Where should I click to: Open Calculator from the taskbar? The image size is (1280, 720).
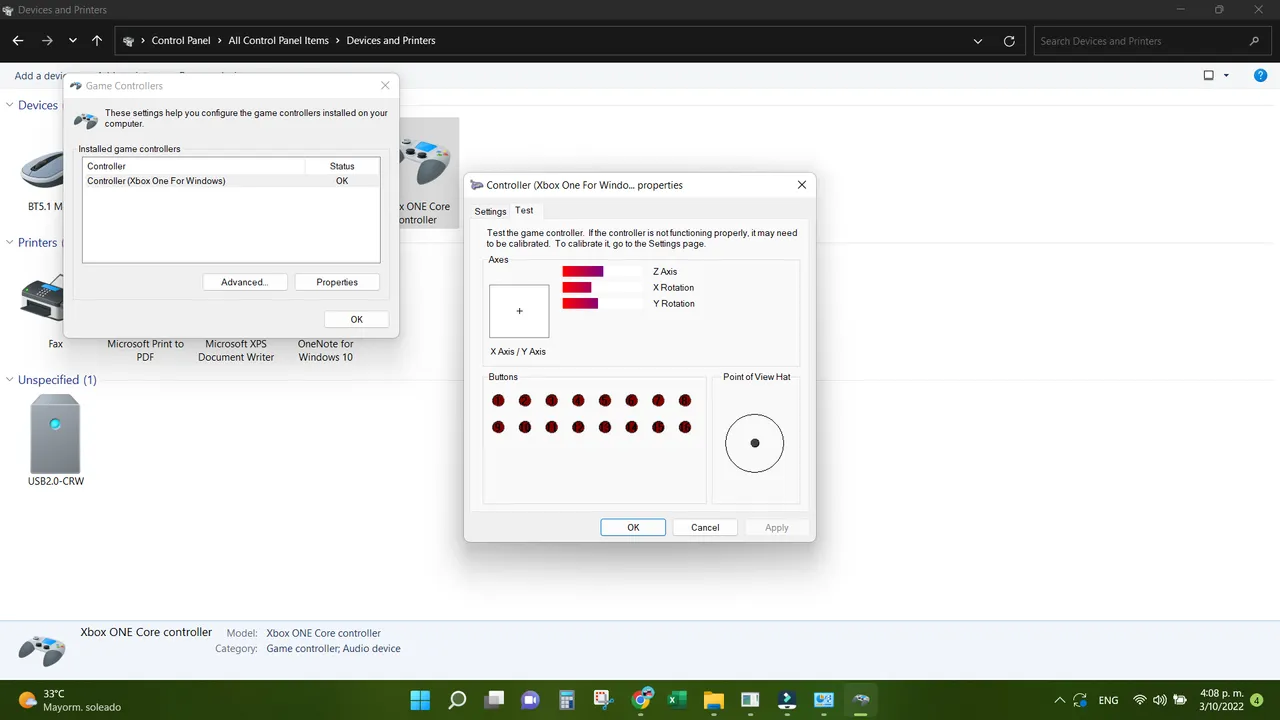(x=567, y=699)
